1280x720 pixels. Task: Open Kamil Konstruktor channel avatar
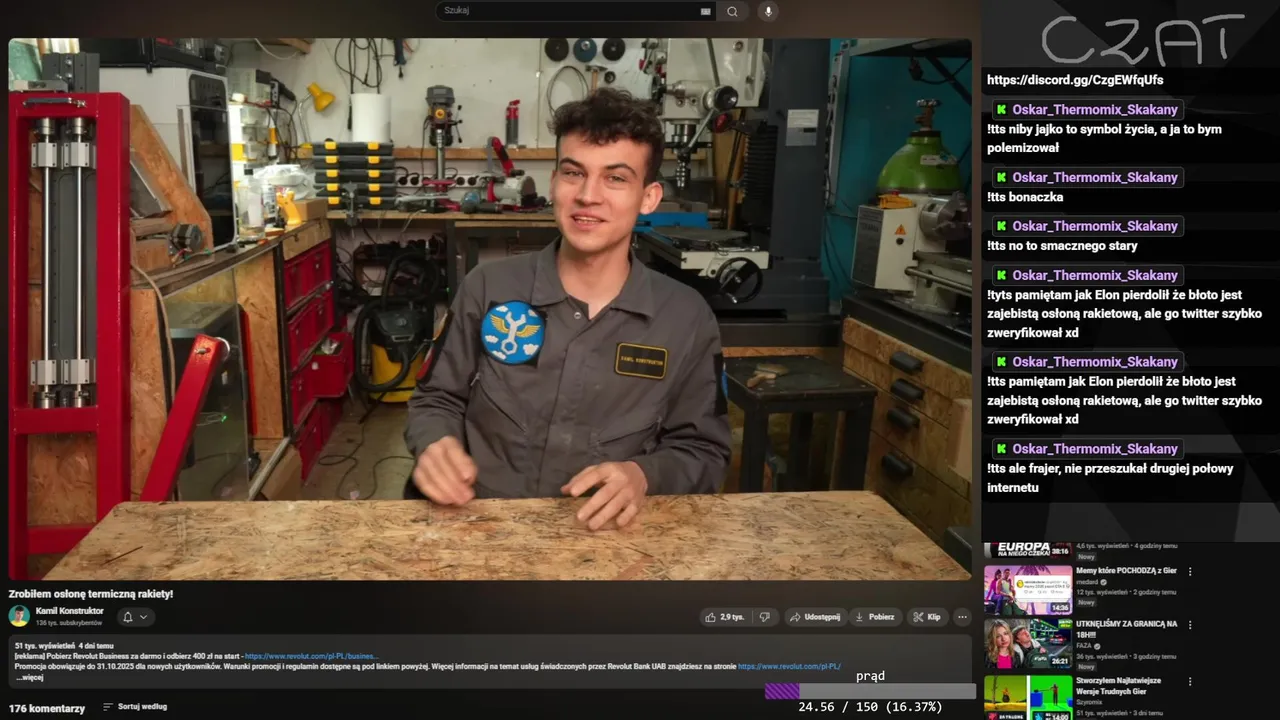pos(19,616)
